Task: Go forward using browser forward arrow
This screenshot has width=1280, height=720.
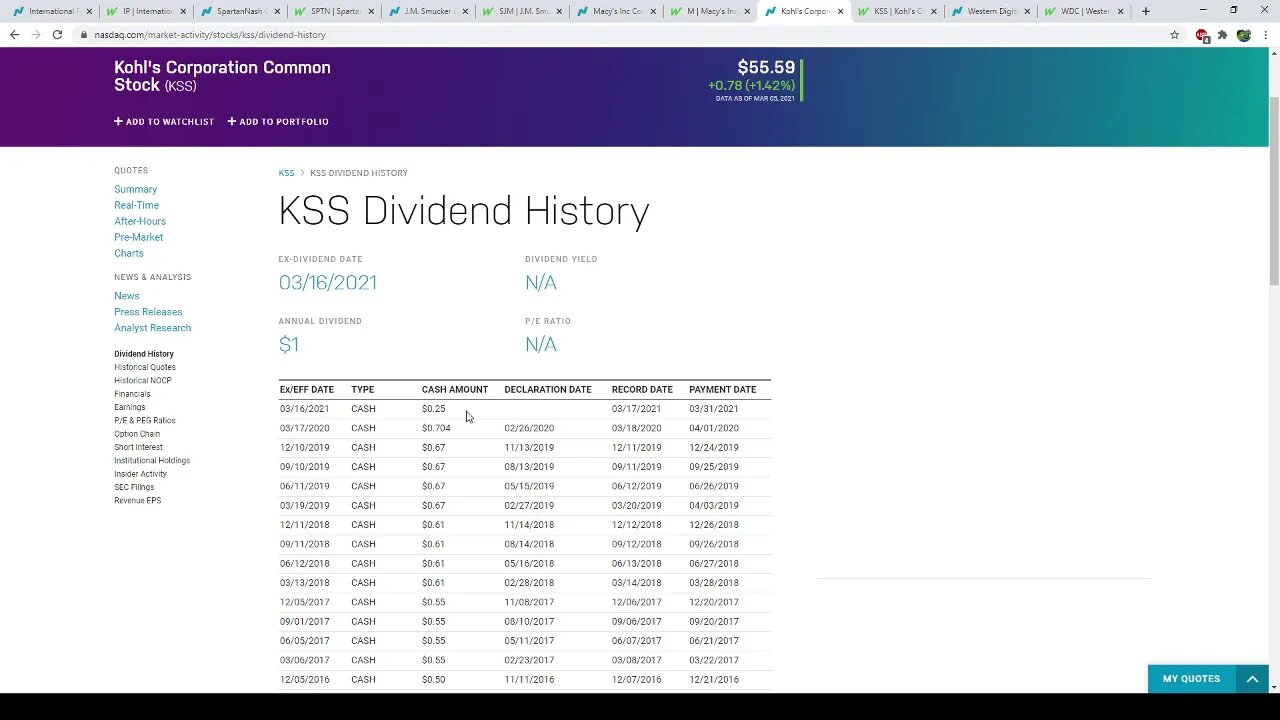Action: click(35, 34)
